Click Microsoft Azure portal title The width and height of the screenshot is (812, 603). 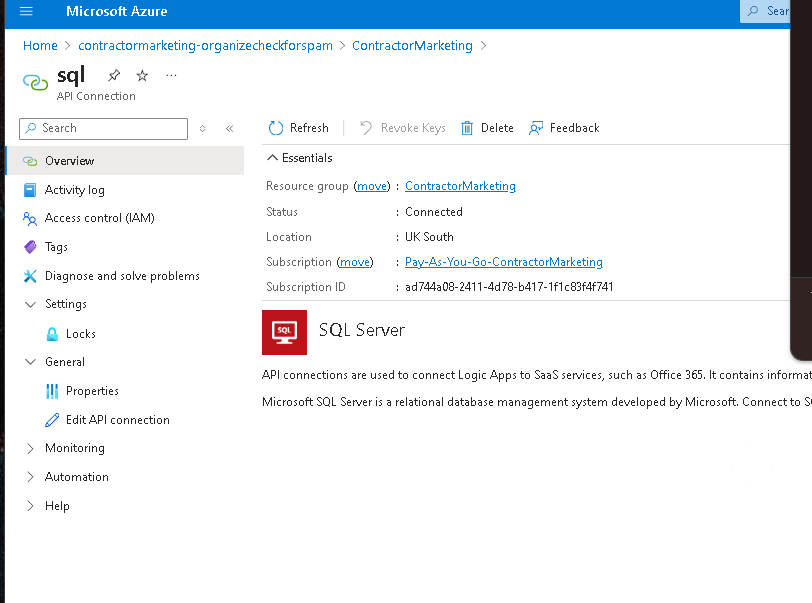pos(117,11)
